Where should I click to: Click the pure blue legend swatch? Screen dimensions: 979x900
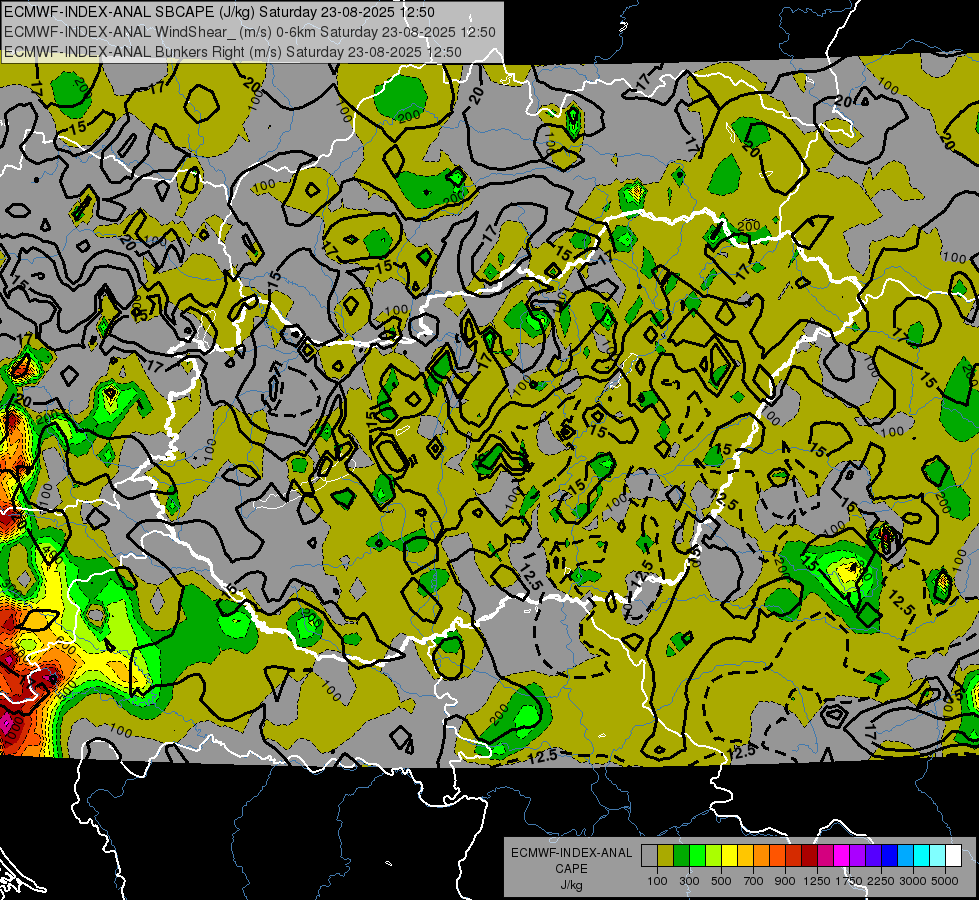click(890, 856)
